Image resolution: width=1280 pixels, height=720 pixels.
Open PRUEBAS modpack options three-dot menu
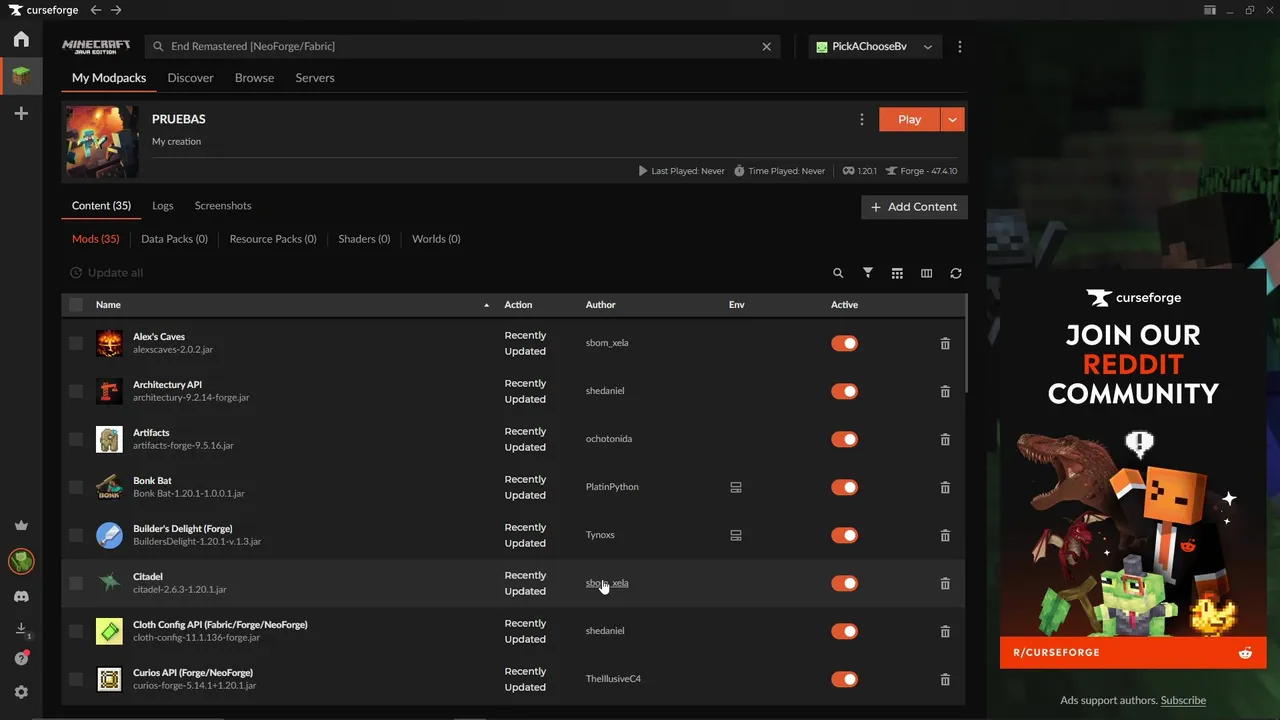pyautogui.click(x=862, y=119)
